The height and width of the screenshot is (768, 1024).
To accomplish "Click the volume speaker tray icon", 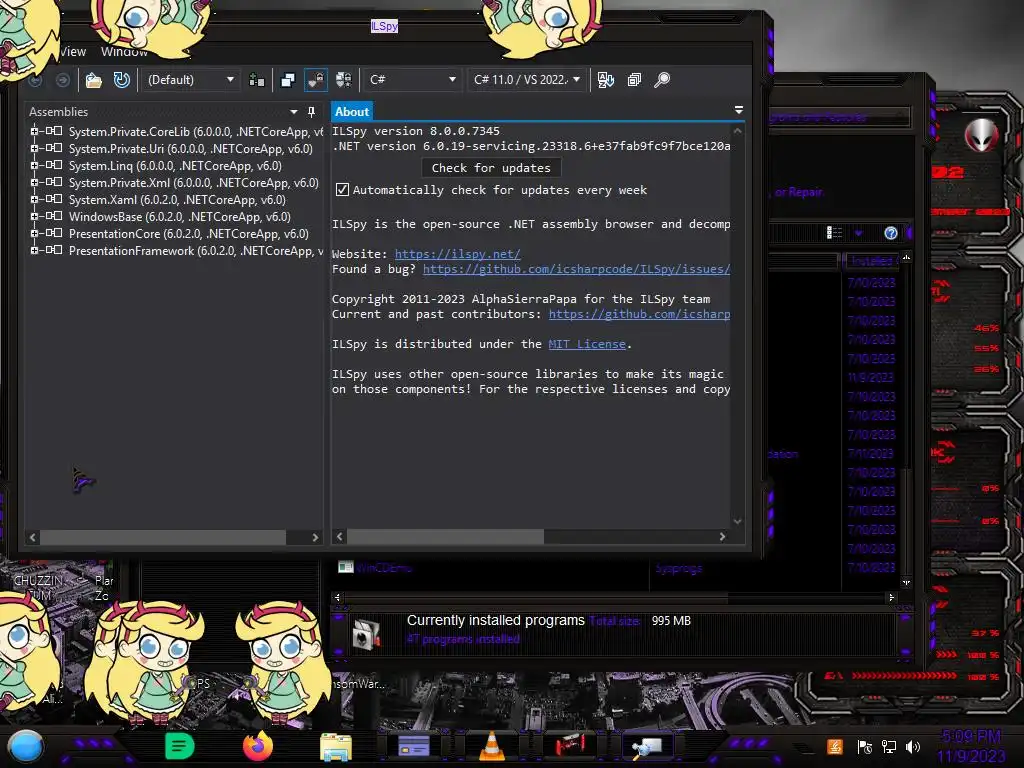I will (x=913, y=746).
